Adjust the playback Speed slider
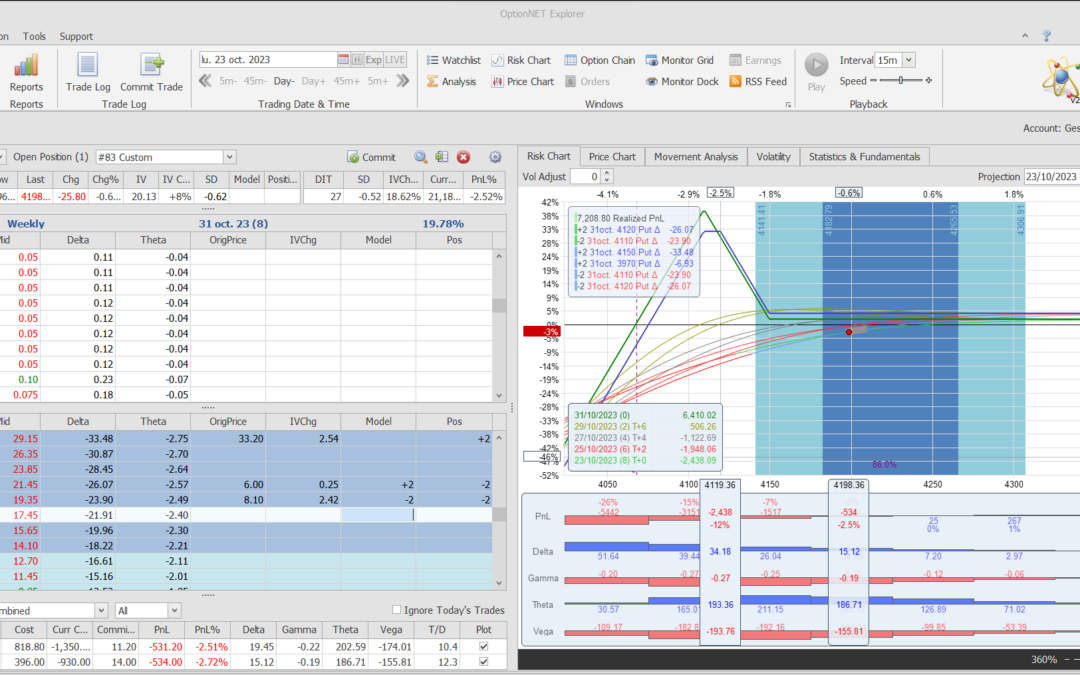The height and width of the screenshot is (675, 1080). (900, 81)
